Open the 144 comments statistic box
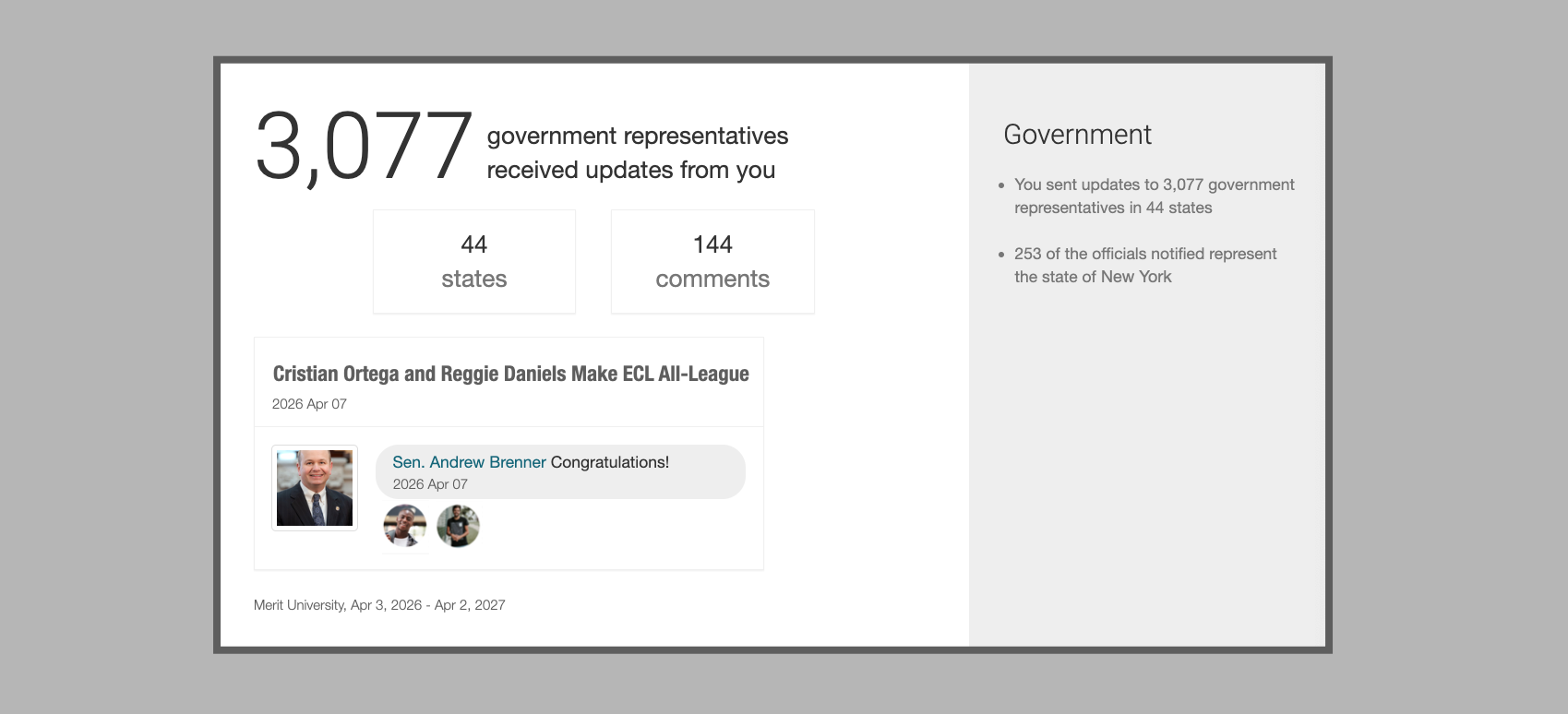The image size is (1568, 714). tap(712, 261)
